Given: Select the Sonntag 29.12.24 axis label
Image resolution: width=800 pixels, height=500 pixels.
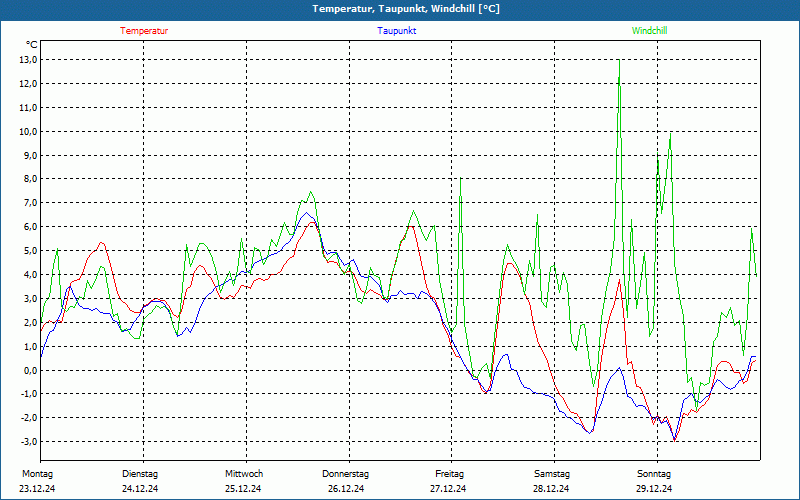Looking at the screenshot, I should coord(654,481).
